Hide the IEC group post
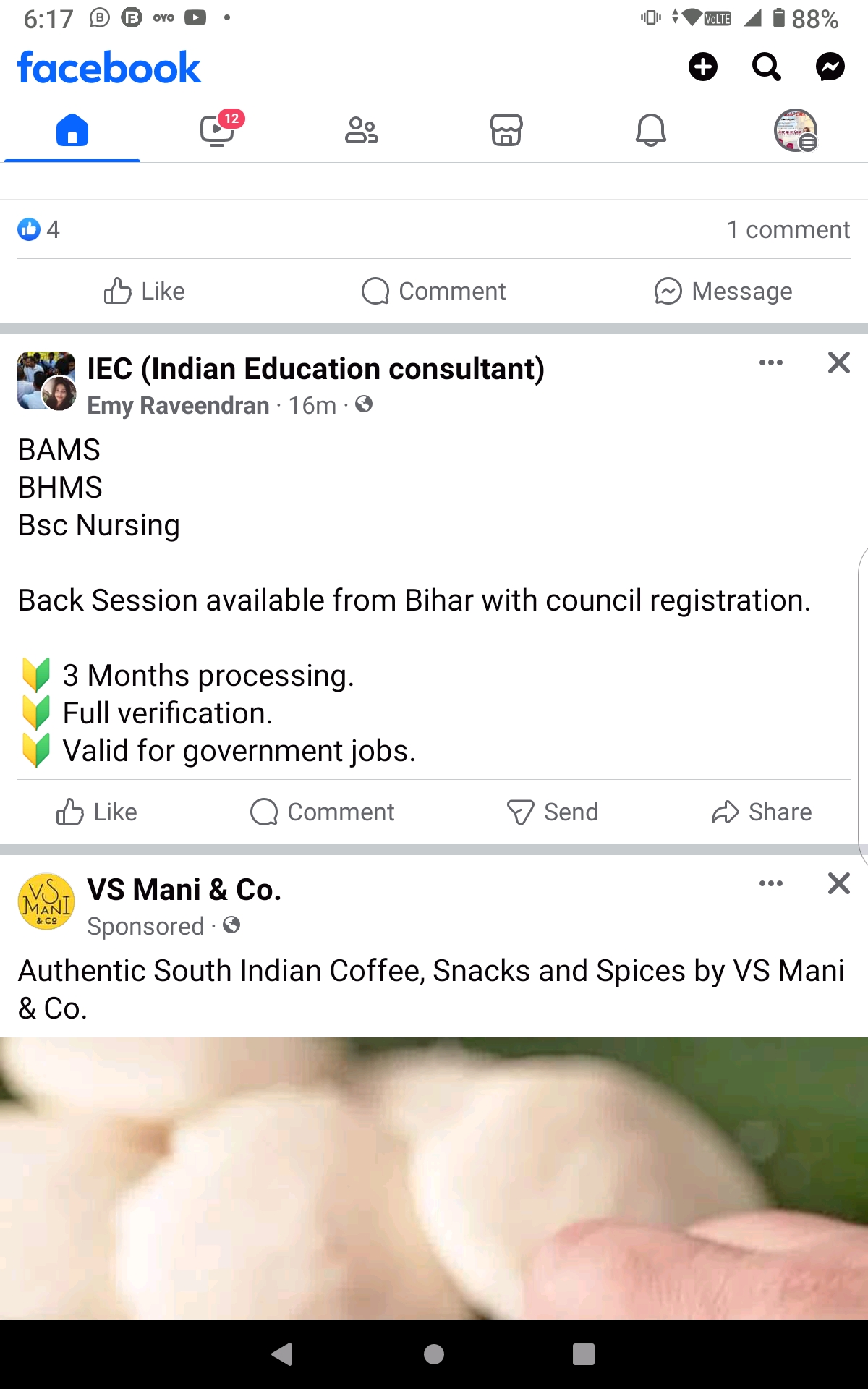This screenshot has width=868, height=1389. [x=838, y=362]
